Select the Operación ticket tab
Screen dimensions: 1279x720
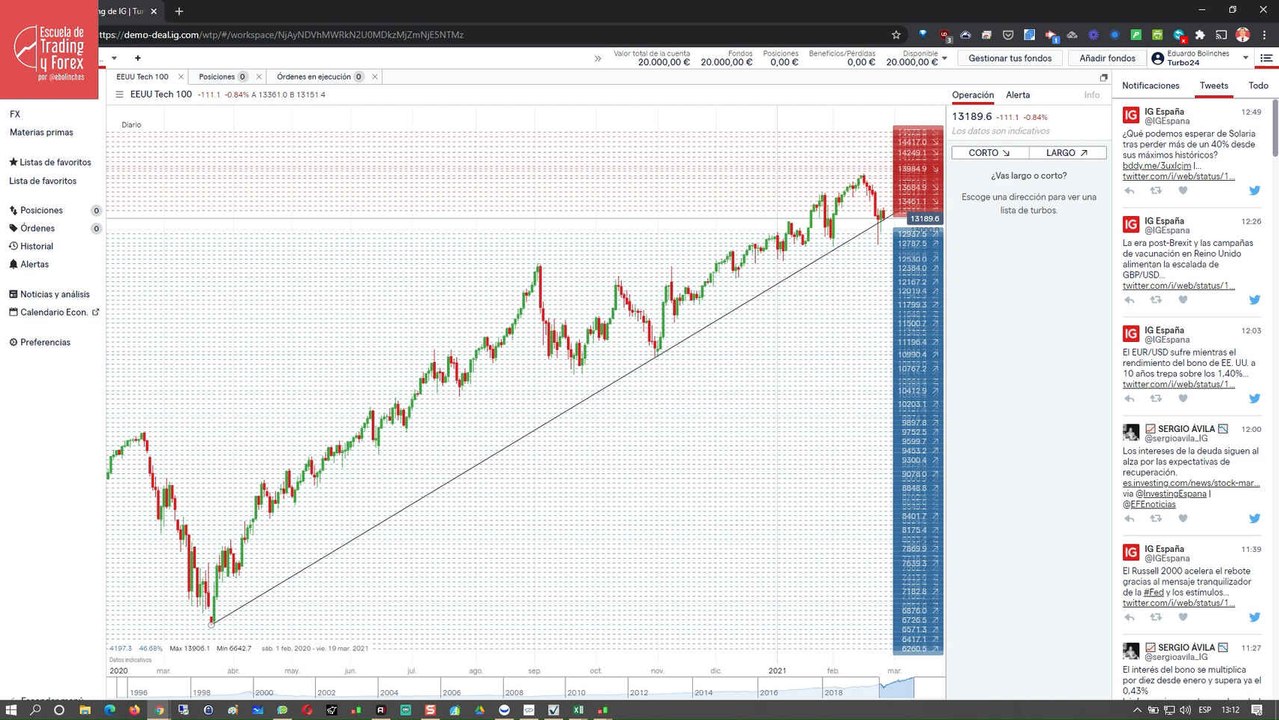[x=973, y=95]
